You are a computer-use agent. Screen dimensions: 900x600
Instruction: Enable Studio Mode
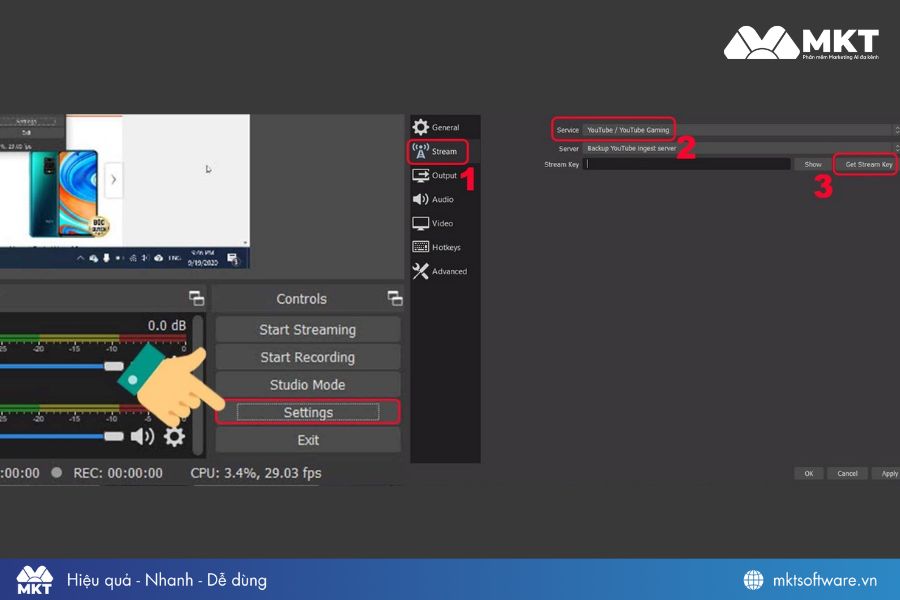pyautogui.click(x=308, y=385)
